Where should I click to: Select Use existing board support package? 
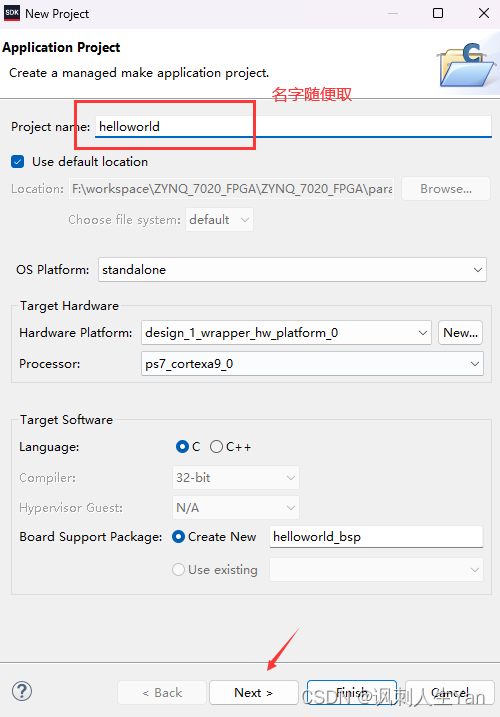point(178,569)
